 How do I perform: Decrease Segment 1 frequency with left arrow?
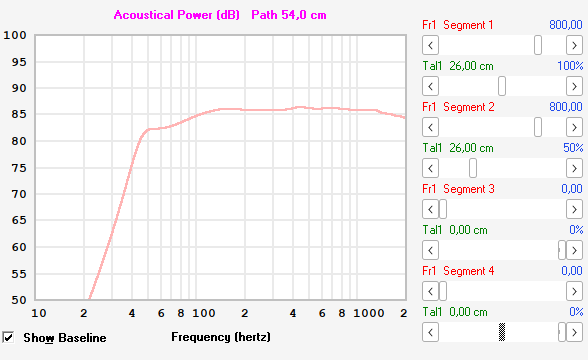430,45
